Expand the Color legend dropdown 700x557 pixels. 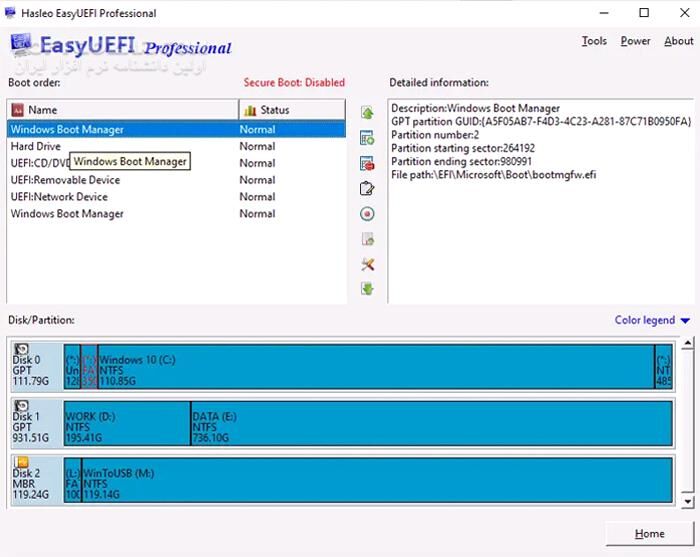pos(652,320)
